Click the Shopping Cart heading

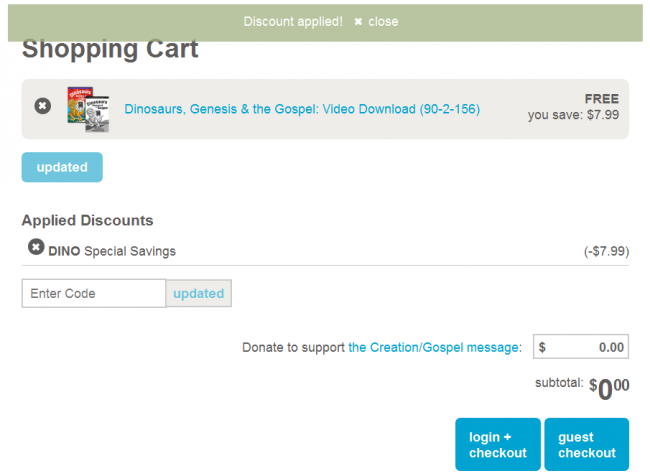(x=110, y=50)
